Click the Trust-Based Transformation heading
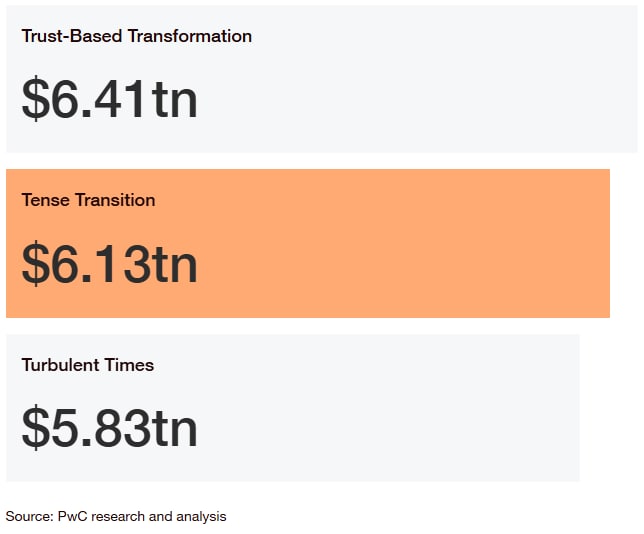 [x=136, y=36]
